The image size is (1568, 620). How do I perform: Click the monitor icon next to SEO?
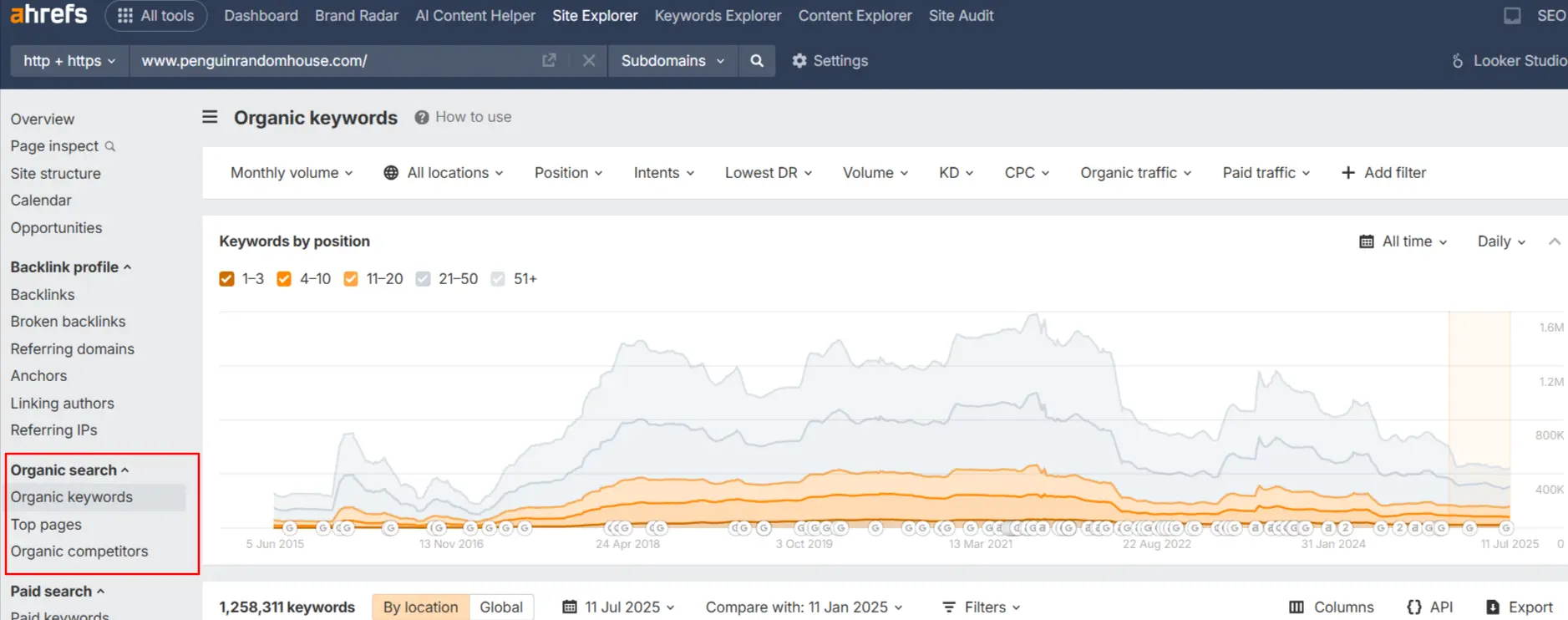pyautogui.click(x=1512, y=16)
